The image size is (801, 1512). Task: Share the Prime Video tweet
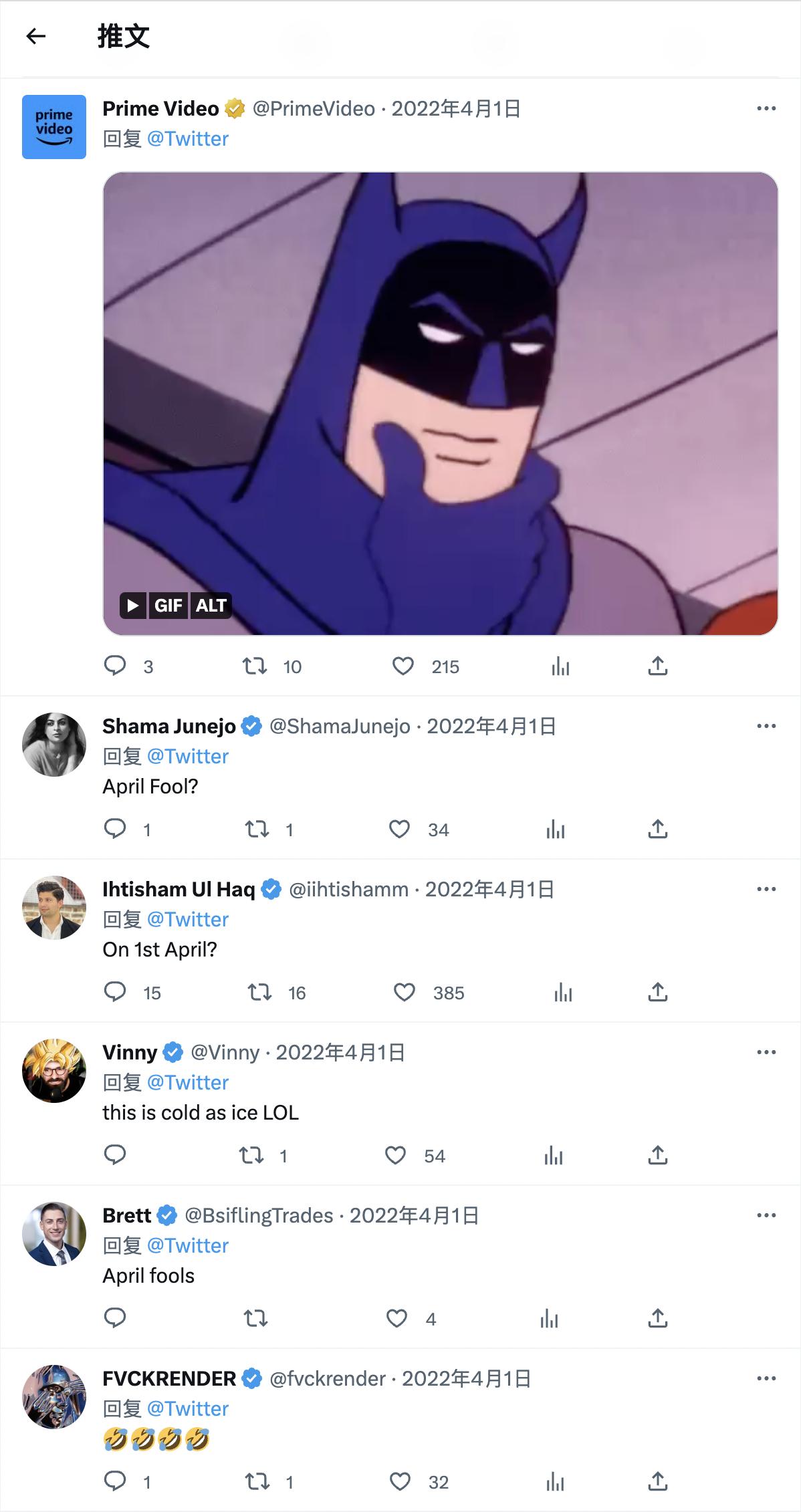pos(658,666)
